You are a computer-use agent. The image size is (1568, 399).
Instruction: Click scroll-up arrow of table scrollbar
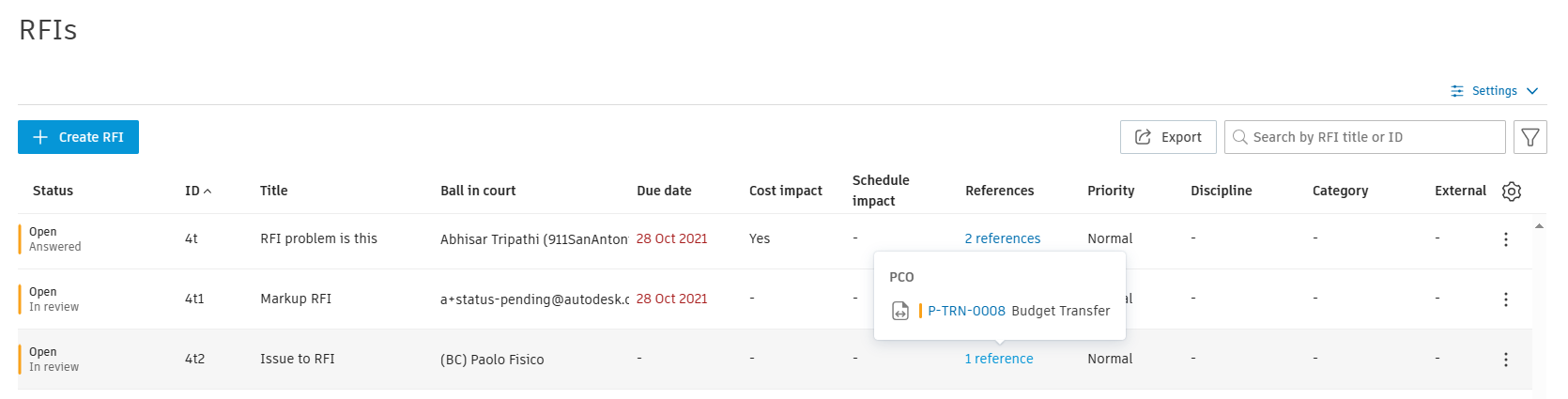click(1539, 226)
